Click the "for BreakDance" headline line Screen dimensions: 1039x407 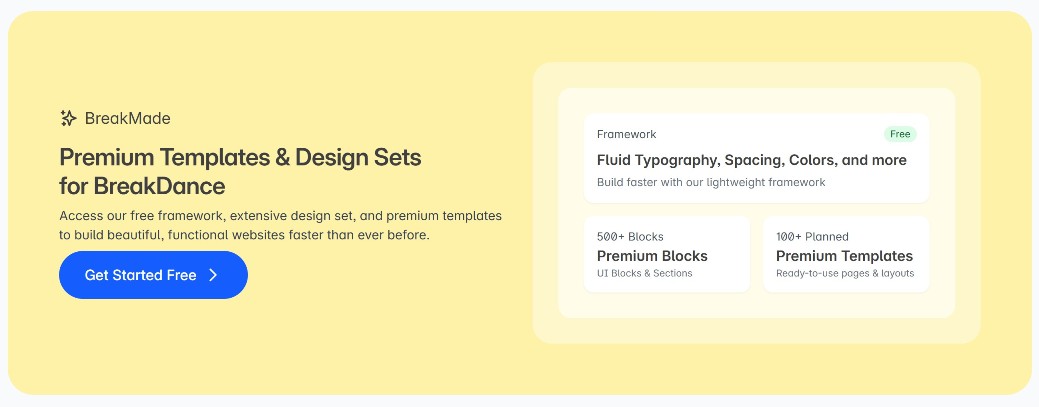pos(142,186)
